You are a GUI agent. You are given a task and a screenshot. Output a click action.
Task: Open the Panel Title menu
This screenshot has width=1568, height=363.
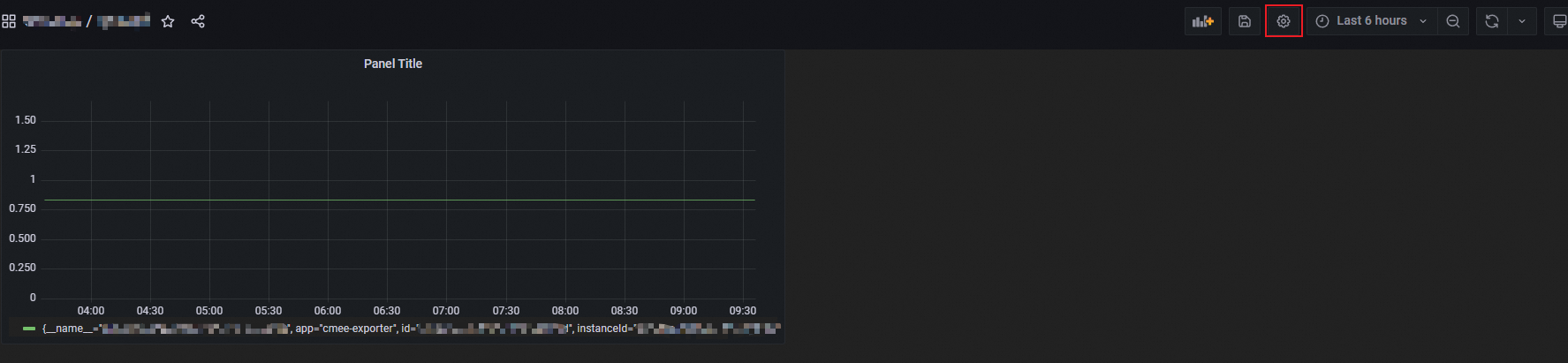coord(393,64)
